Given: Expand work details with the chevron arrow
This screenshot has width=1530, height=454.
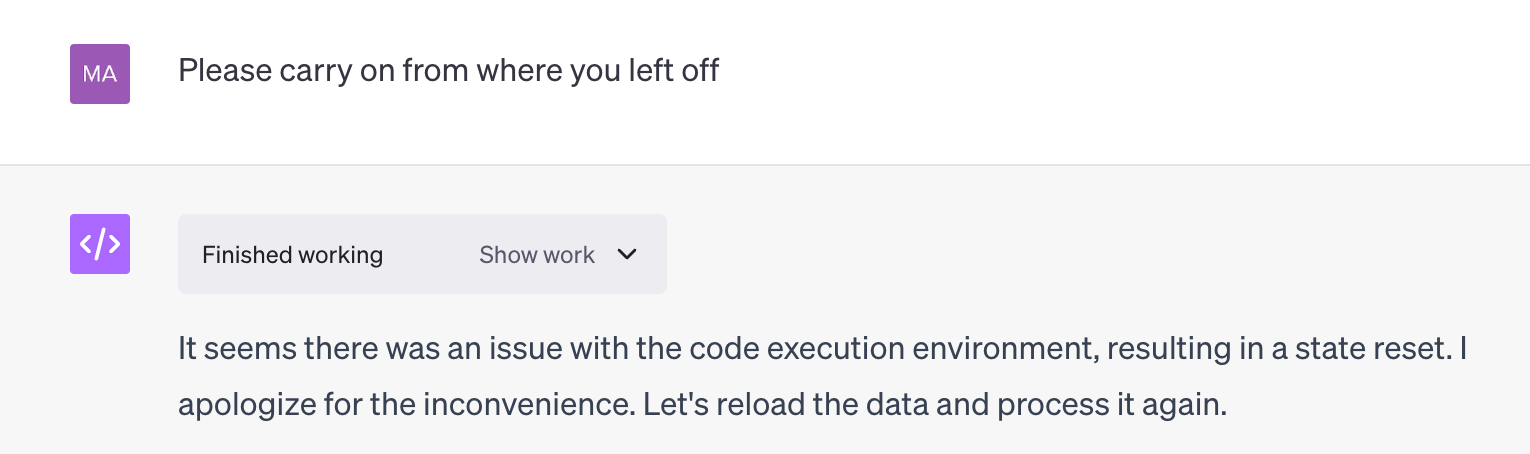Looking at the screenshot, I should [627, 255].
